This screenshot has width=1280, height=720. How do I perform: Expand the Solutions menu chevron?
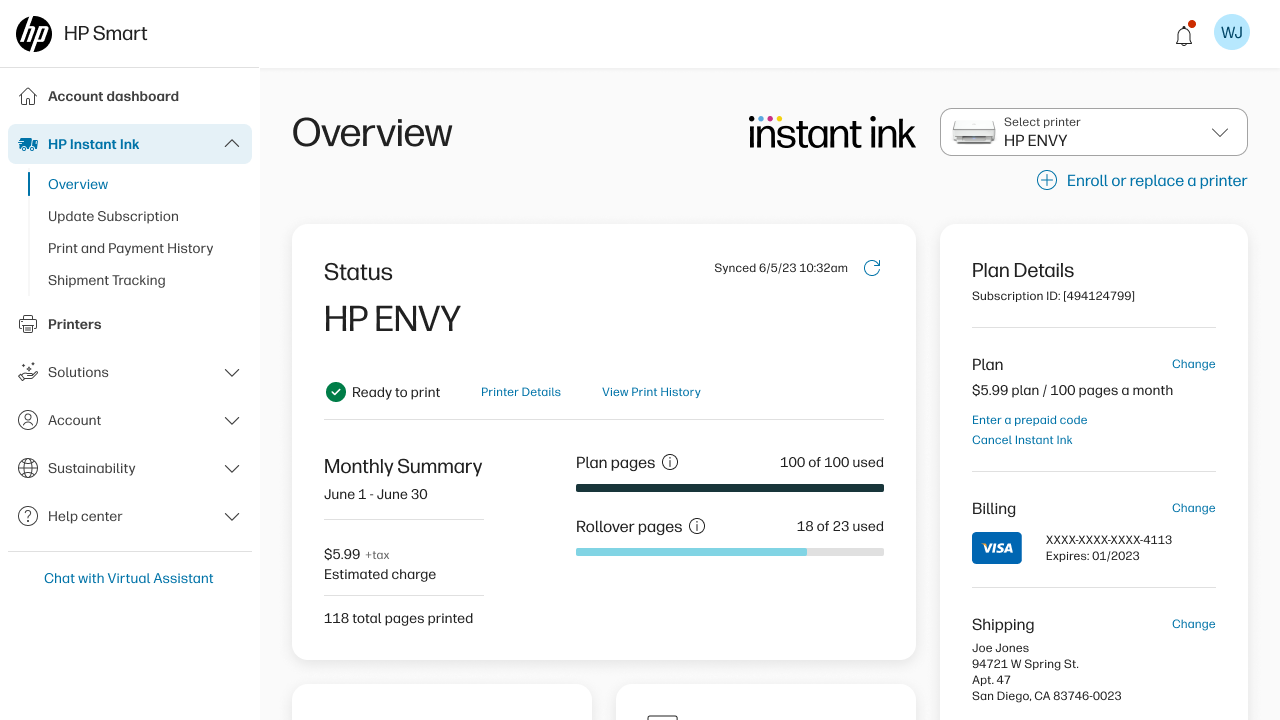pos(232,372)
